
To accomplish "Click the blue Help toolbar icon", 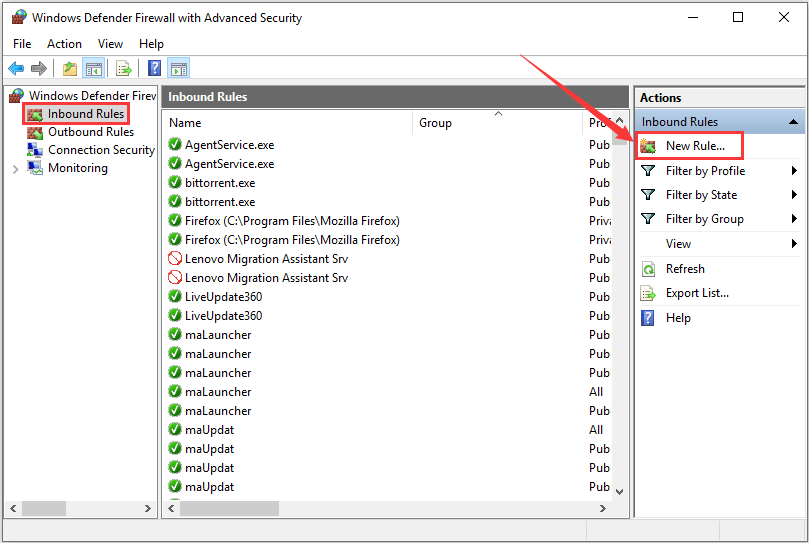I will [x=154, y=68].
